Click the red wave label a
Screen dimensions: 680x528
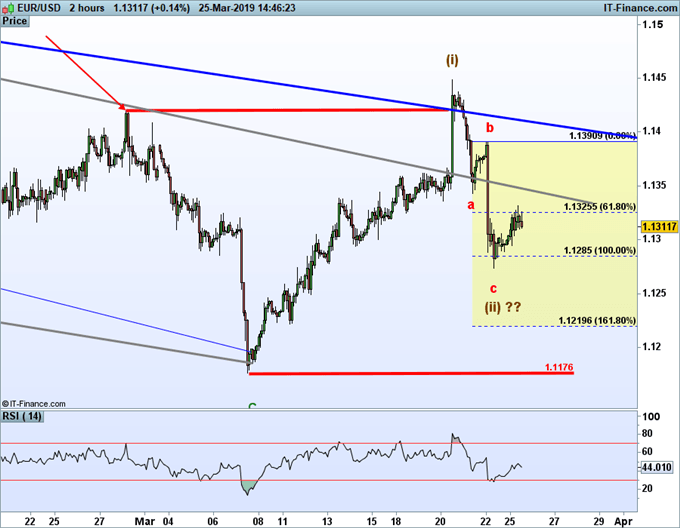471,205
